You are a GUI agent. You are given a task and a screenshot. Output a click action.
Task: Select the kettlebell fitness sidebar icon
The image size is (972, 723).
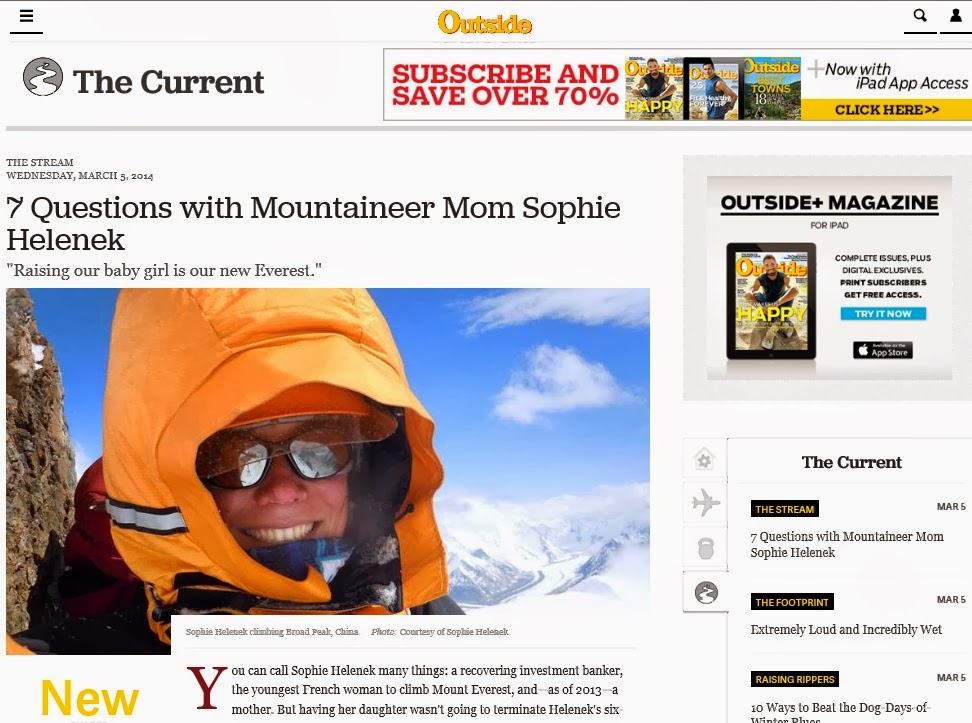pos(705,548)
